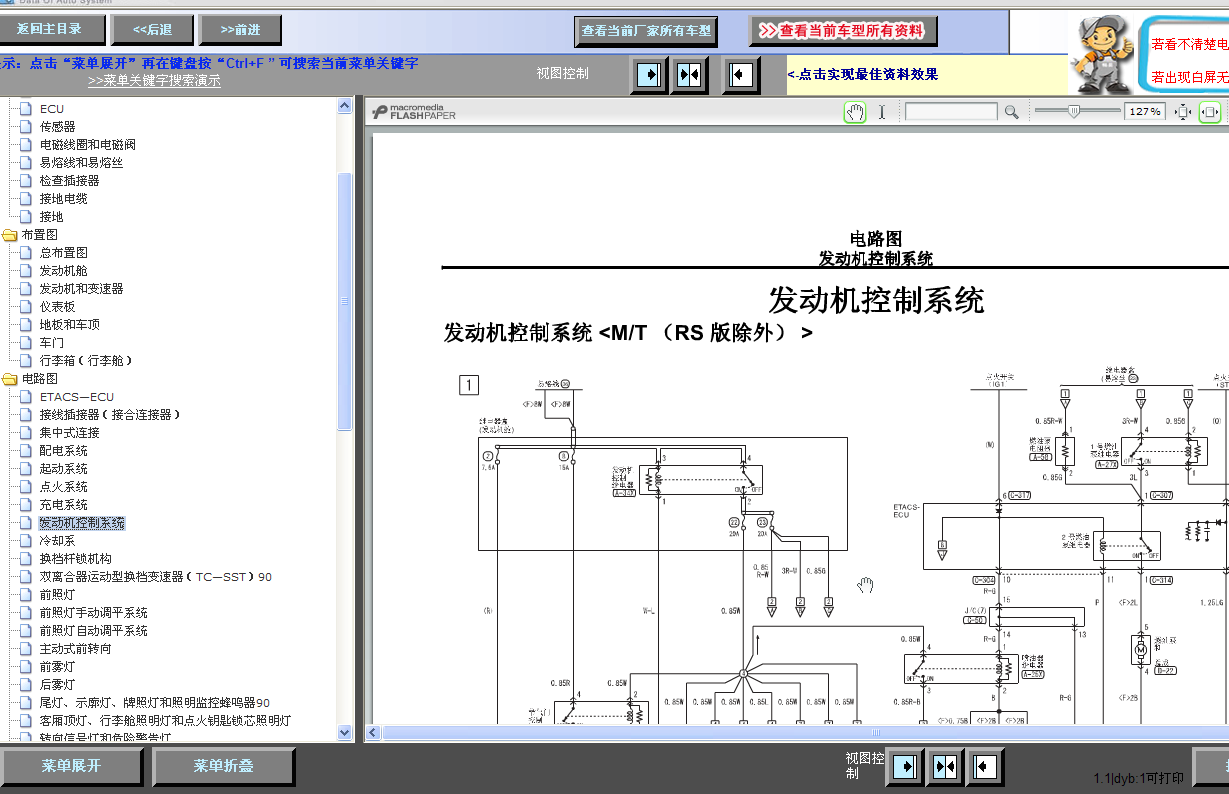Click the document icon beside 传感器

(26, 127)
